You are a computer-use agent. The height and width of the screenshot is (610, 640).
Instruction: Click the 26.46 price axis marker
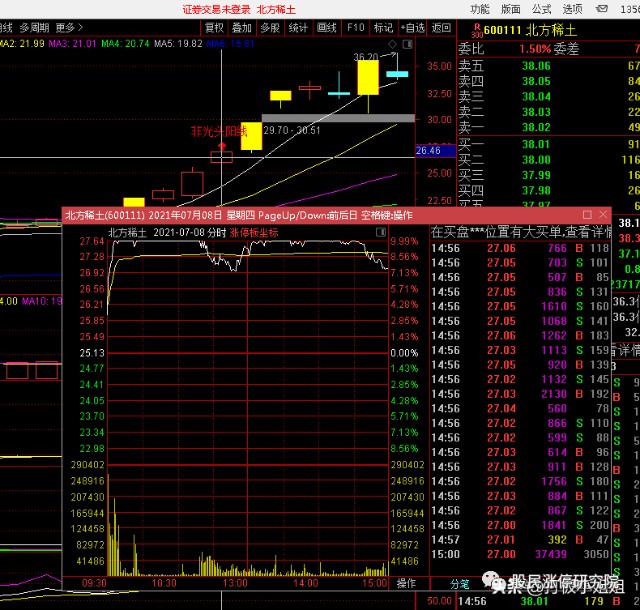point(435,151)
